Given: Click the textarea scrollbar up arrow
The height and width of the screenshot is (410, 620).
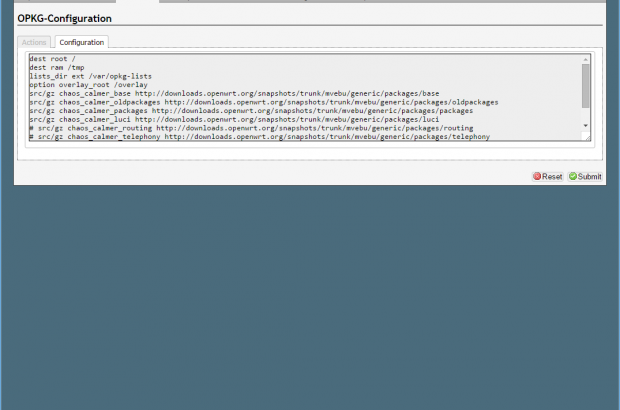Looking at the screenshot, I should click(586, 60).
